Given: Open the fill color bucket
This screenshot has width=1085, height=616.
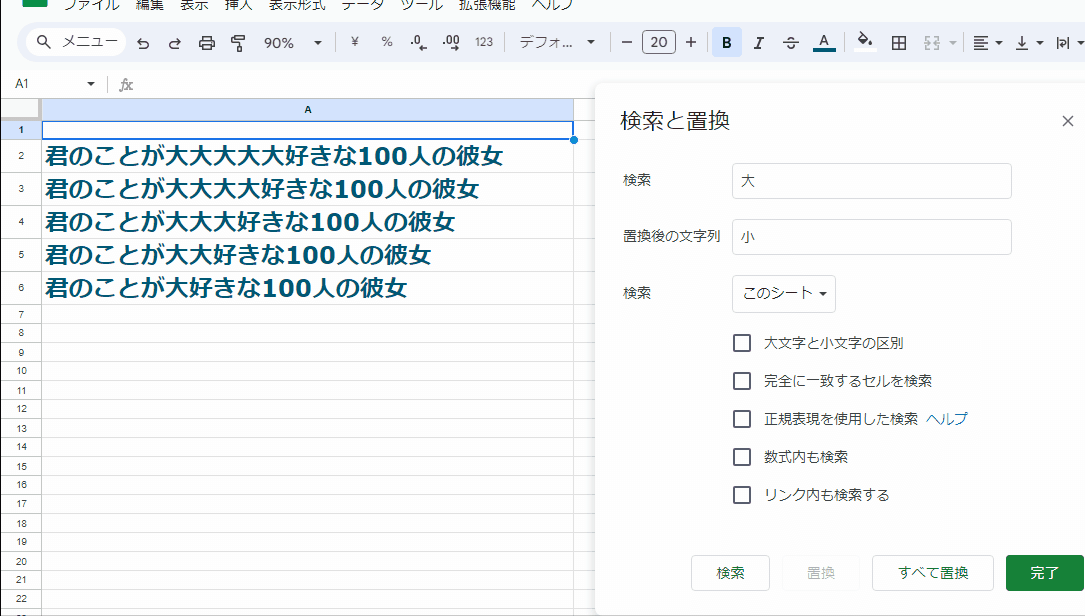Looking at the screenshot, I should coord(865,42).
